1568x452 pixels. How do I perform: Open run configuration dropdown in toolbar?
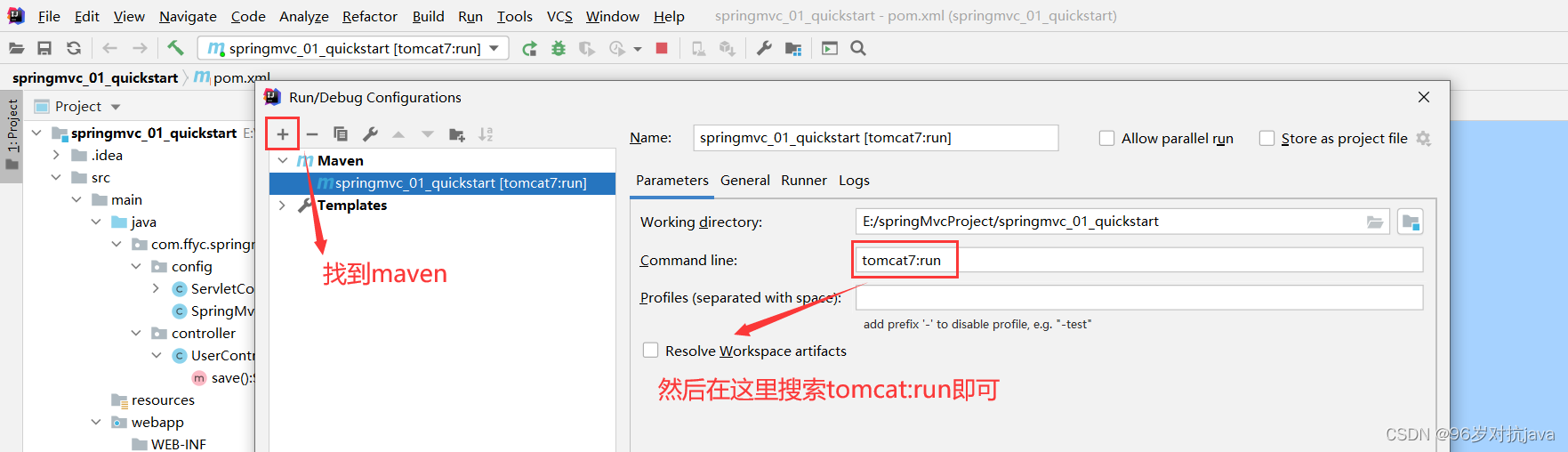(495, 48)
